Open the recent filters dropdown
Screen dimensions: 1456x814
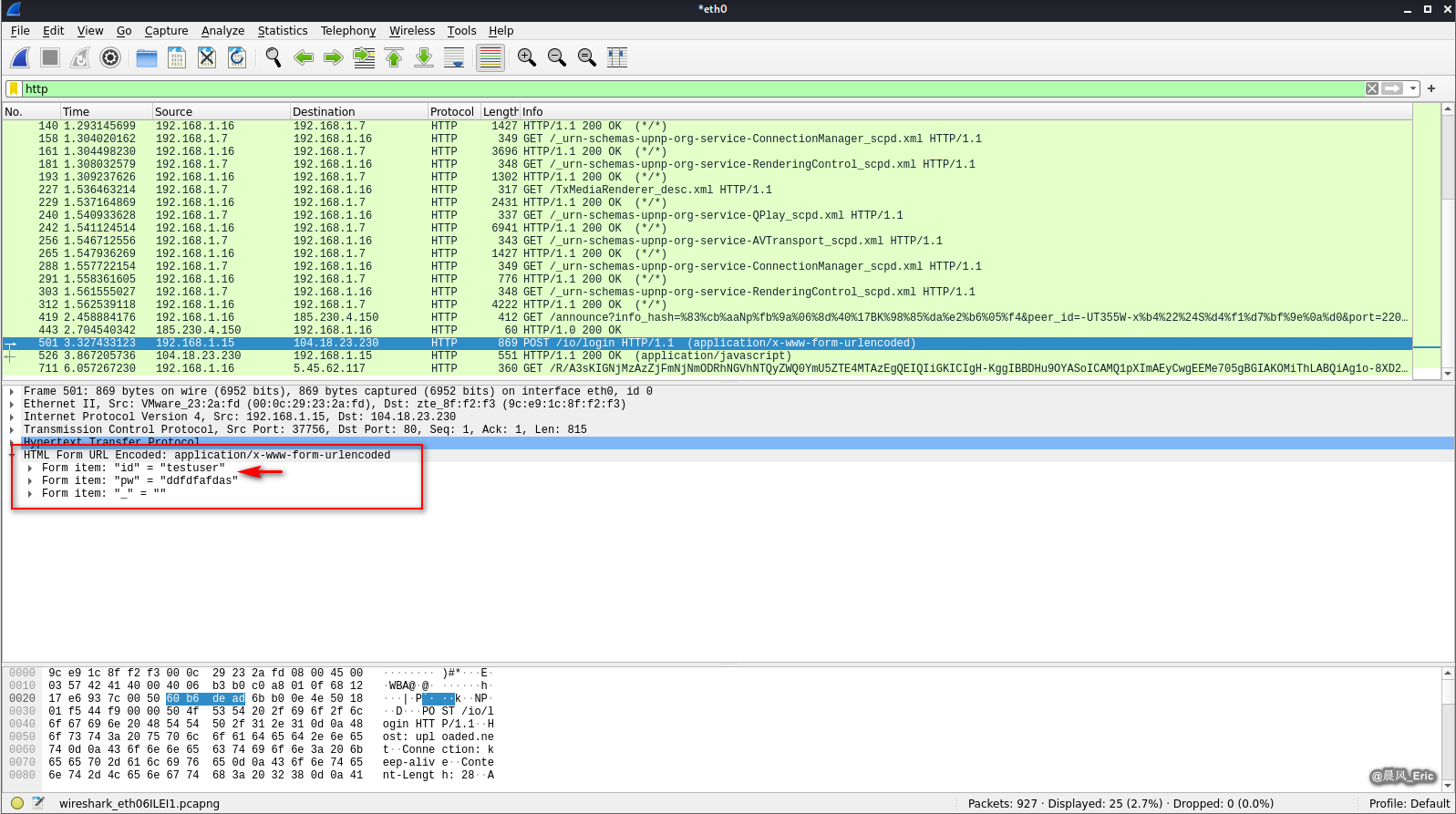1413,88
